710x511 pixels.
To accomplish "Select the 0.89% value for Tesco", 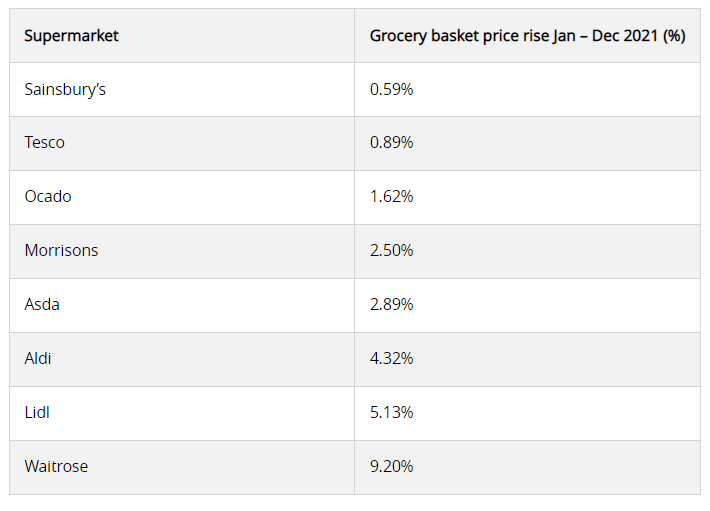I will [391, 143].
